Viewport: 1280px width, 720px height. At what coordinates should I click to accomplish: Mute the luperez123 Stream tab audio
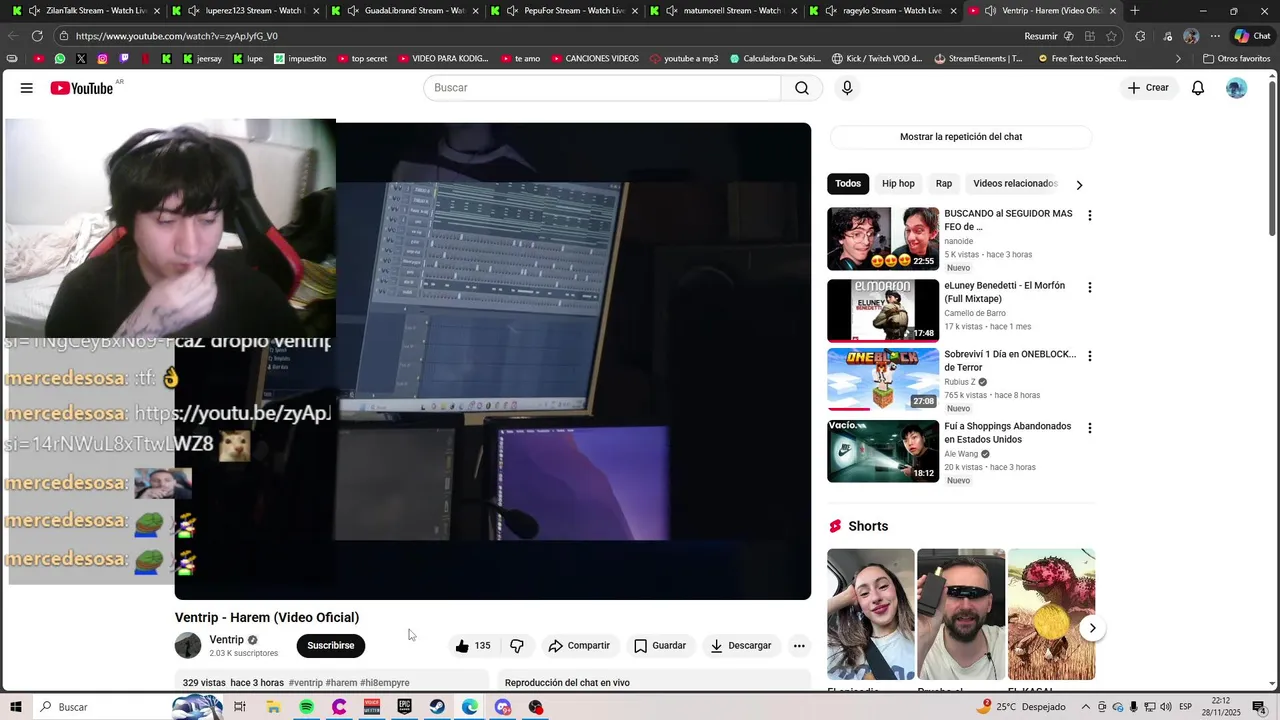click(193, 11)
